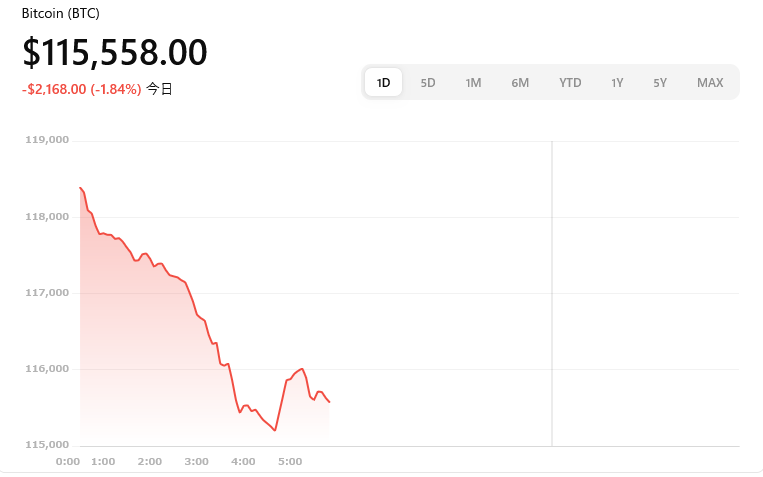Click the 117,000 price axis label
The height and width of the screenshot is (477, 763).
pyautogui.click(x=47, y=293)
